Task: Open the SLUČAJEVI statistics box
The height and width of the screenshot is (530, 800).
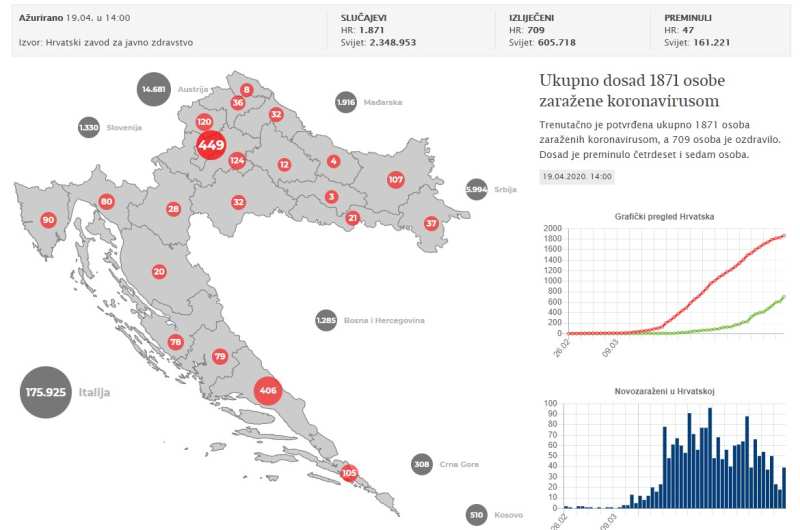Action: click(x=410, y=30)
